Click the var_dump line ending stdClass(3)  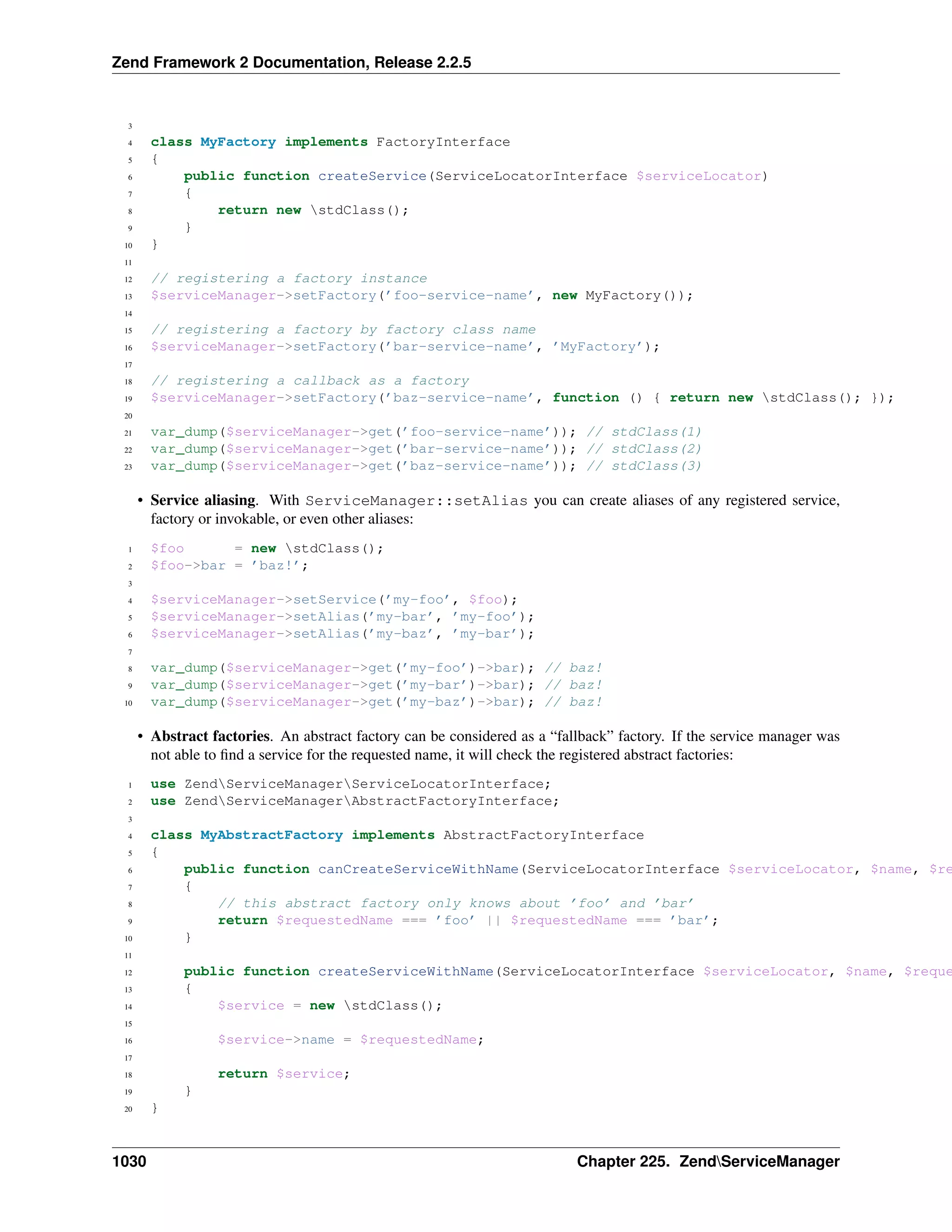(426, 466)
